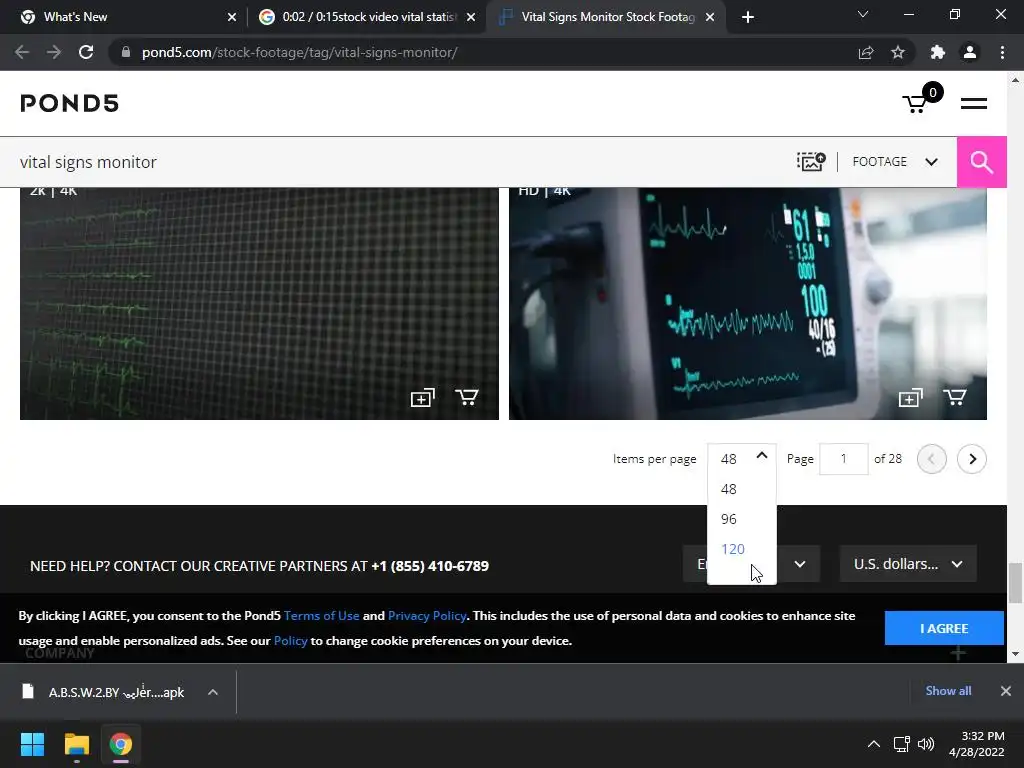Open the U.S. dollars currency dropdown

[908, 564]
